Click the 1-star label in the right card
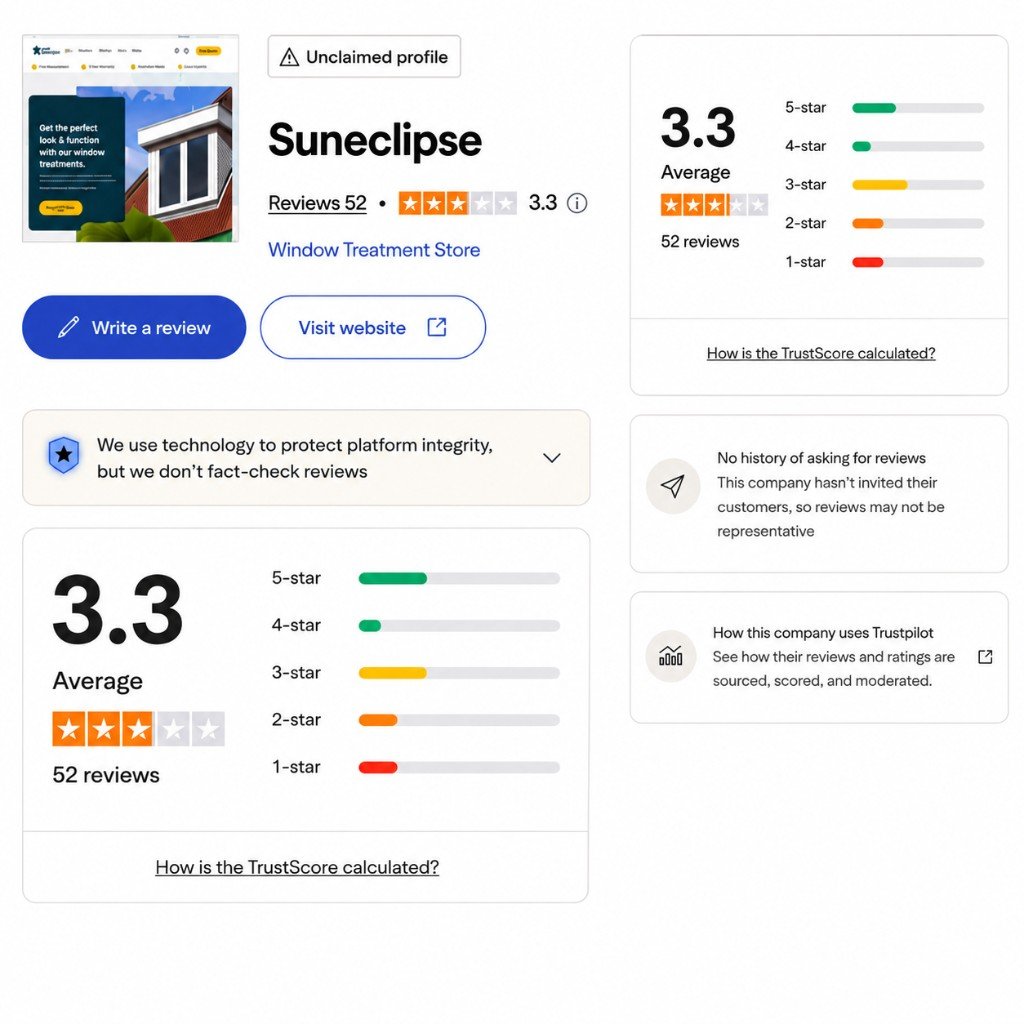This screenshot has height=1024, width=1024. tap(805, 262)
